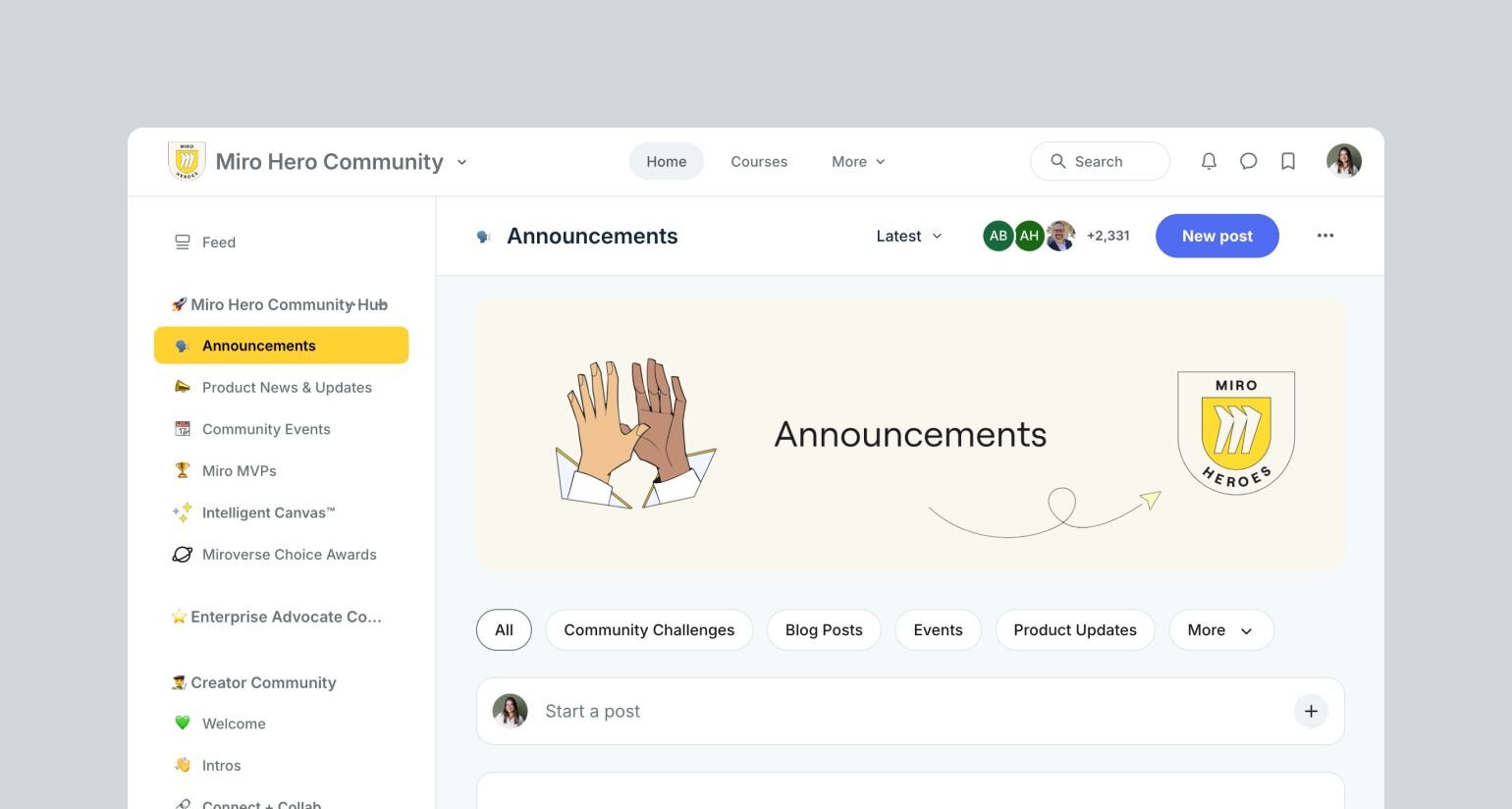Open Product News & Updates space
The height and width of the screenshot is (809, 1512).
(282, 387)
